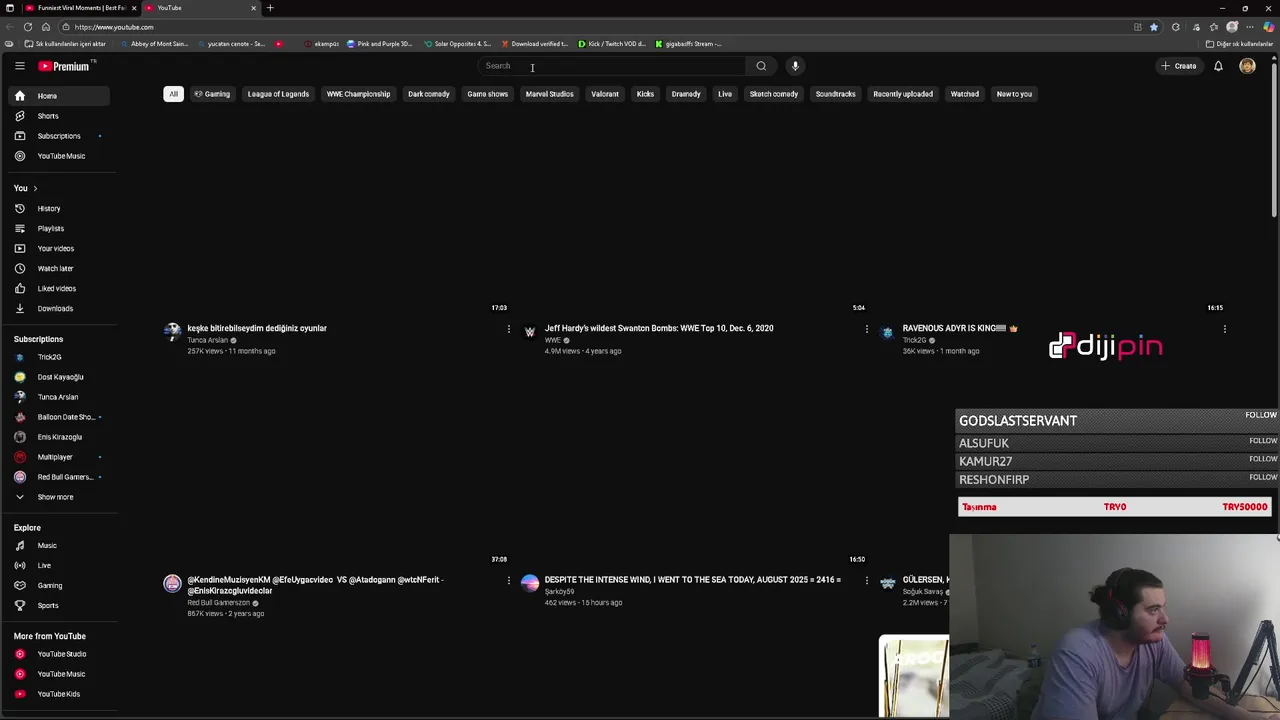Open Dost Kayaoğlu subscription channel
1280x720 pixels.
pos(60,377)
